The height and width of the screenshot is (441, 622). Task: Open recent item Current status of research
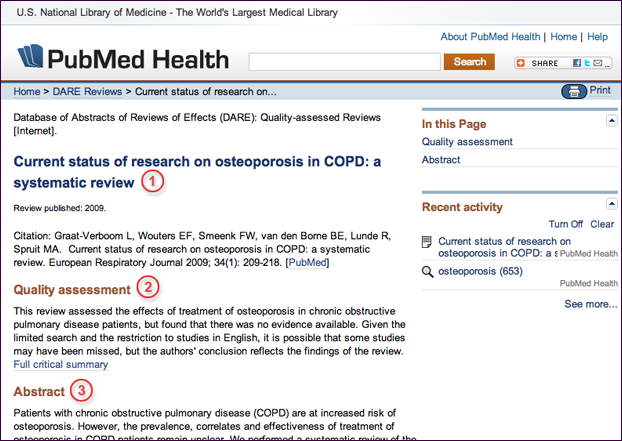pos(504,247)
